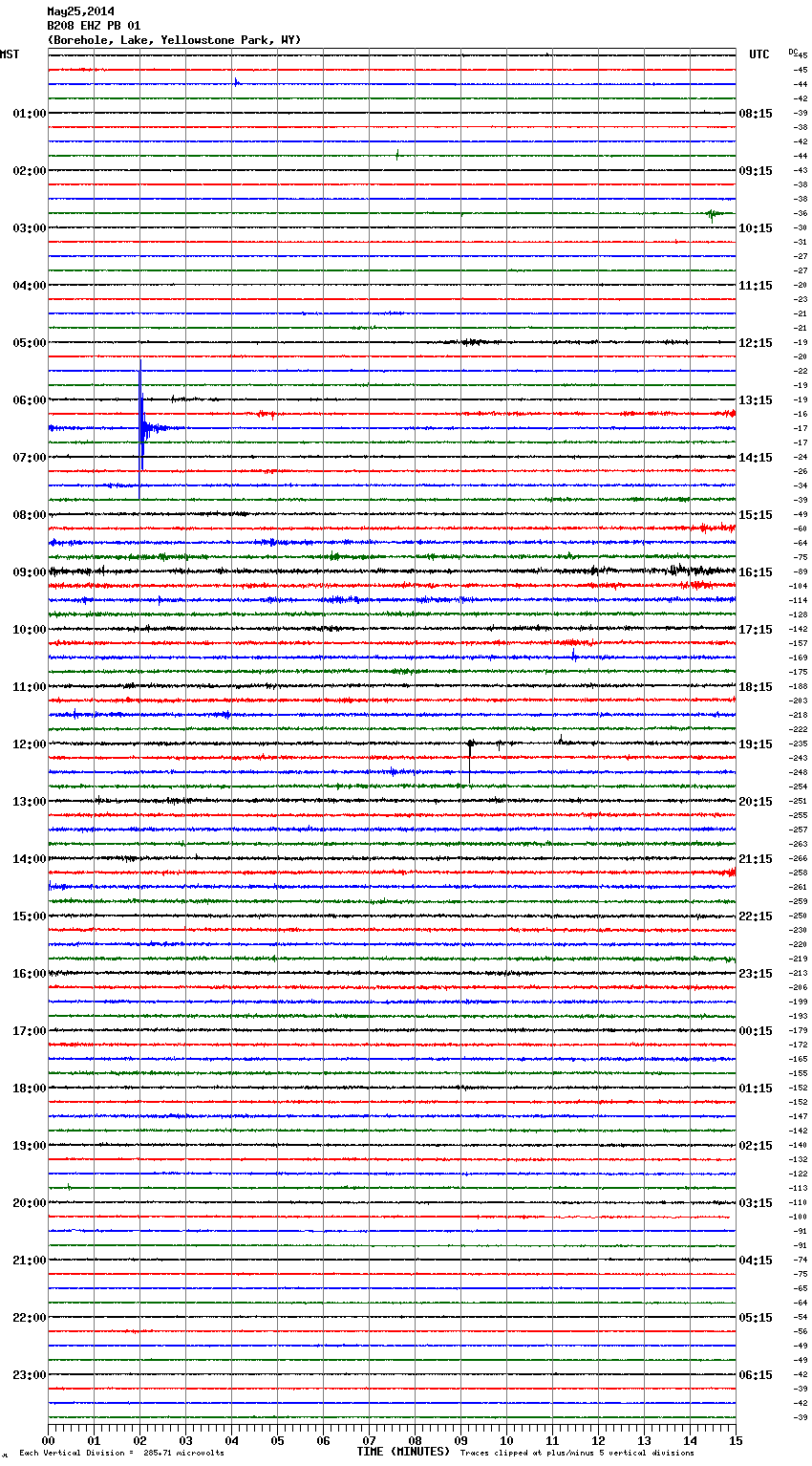This screenshot has width=812, height=1466.
Task: Click the MST time zone header
Action: (x=10, y=54)
